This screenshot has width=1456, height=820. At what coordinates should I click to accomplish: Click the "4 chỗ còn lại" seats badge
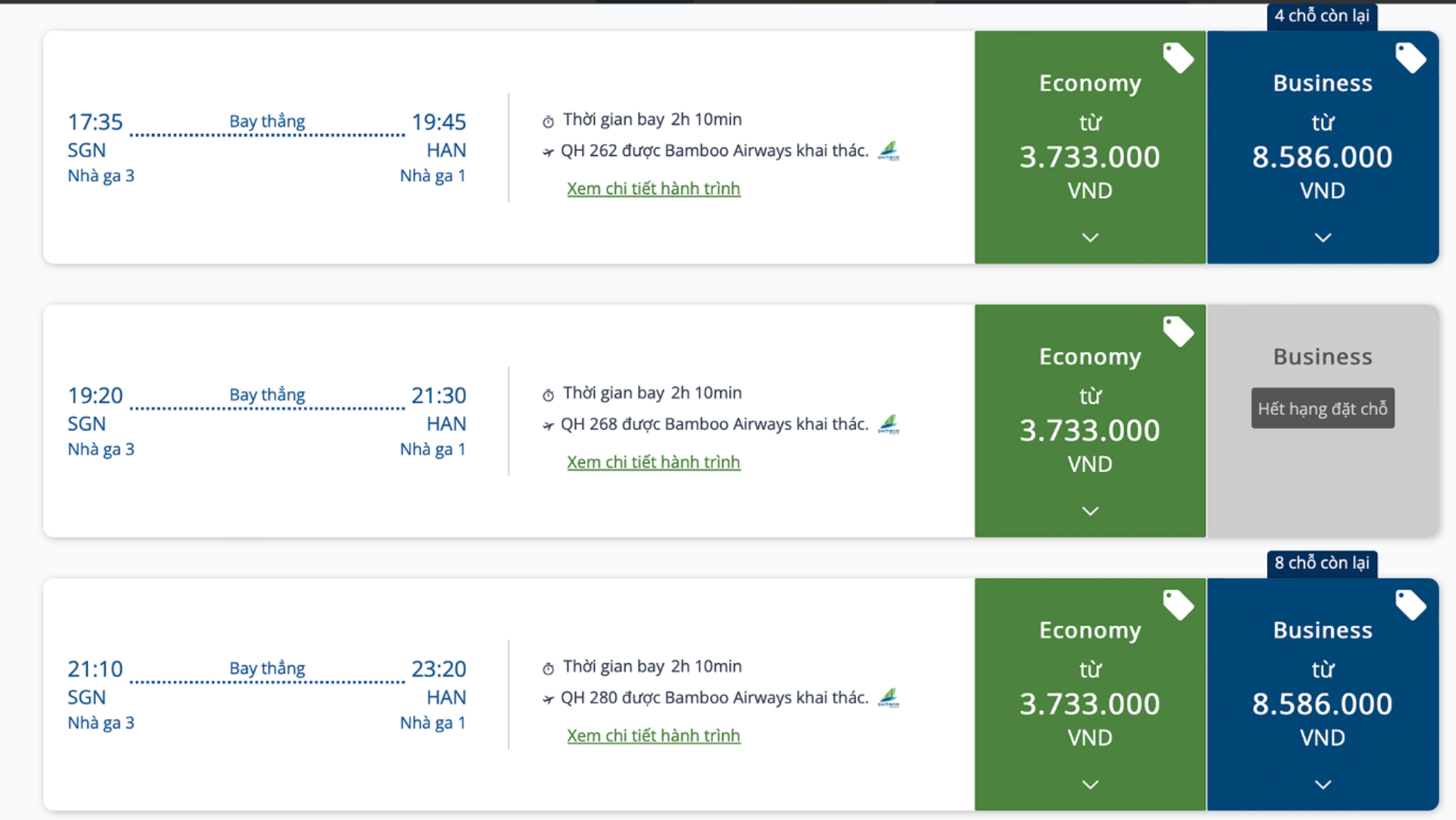tap(1322, 16)
